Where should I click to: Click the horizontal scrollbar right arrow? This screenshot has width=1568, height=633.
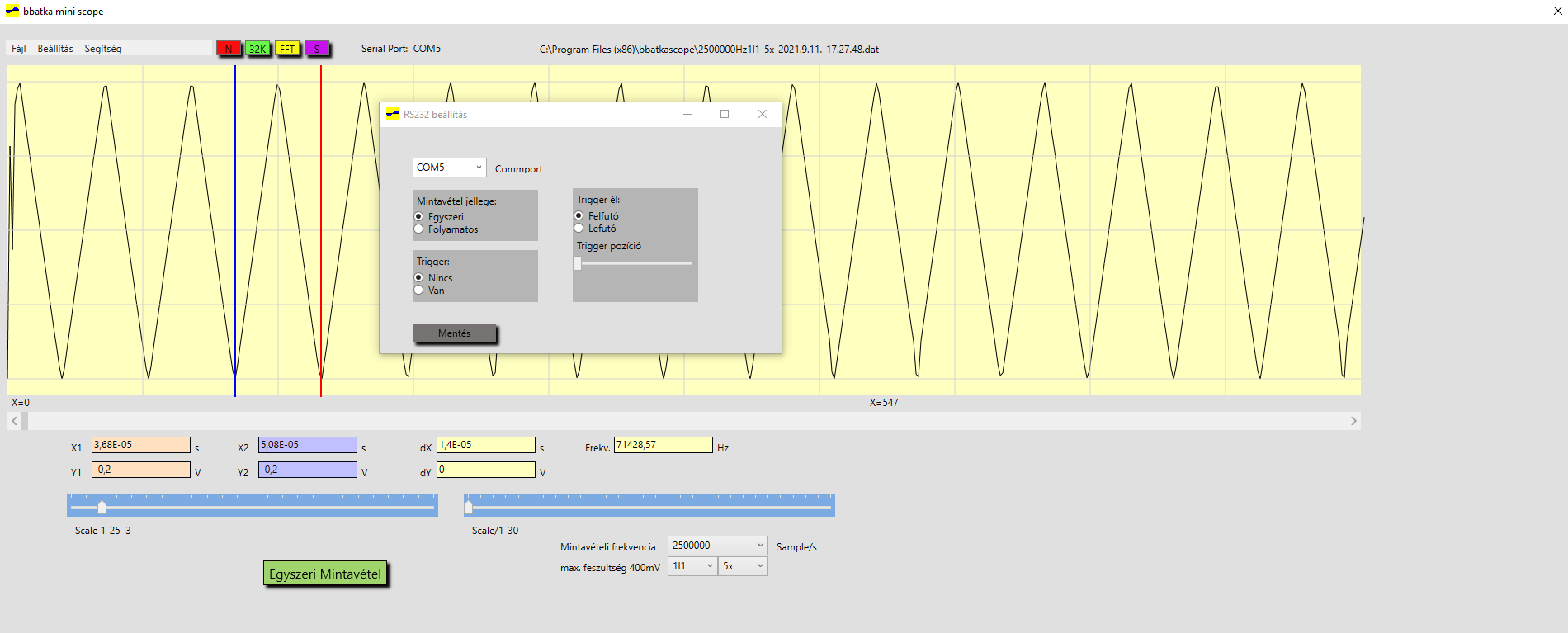[x=1353, y=421]
